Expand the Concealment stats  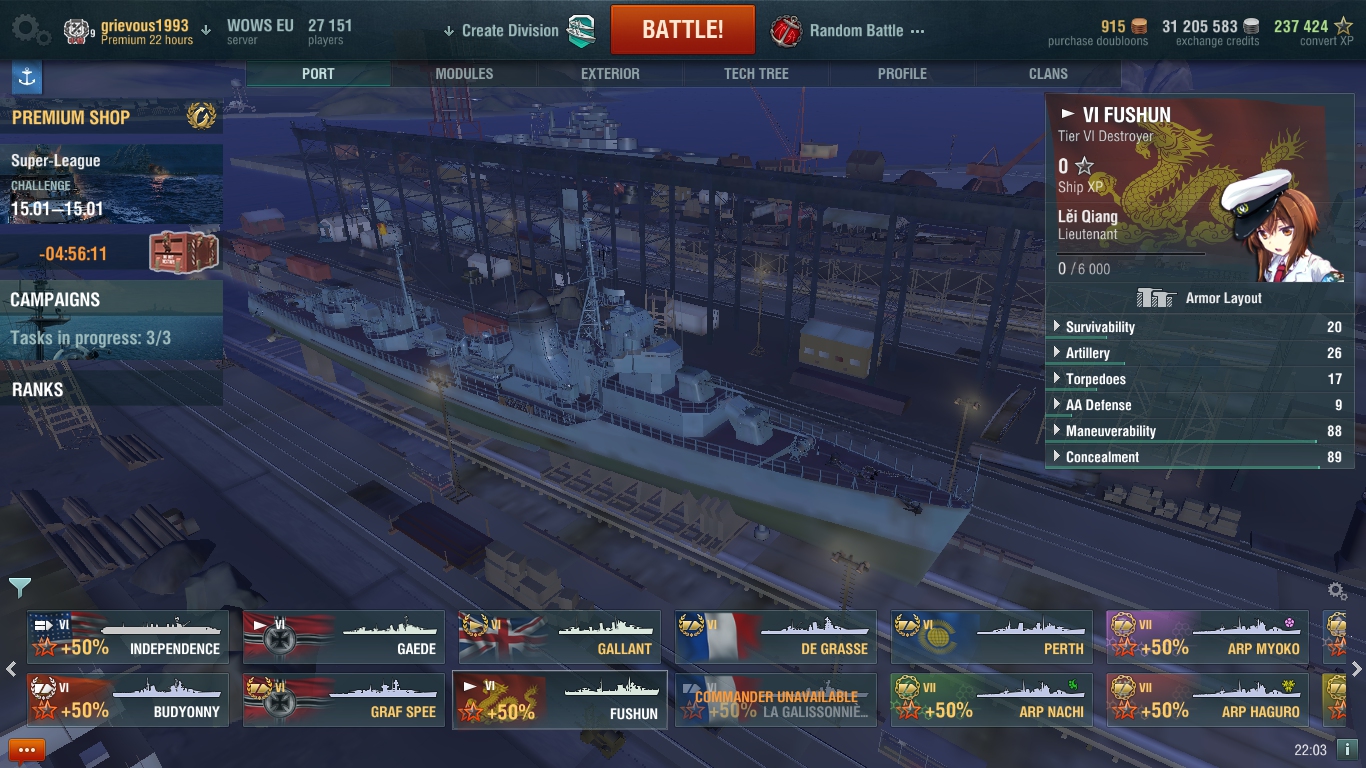[1197, 457]
